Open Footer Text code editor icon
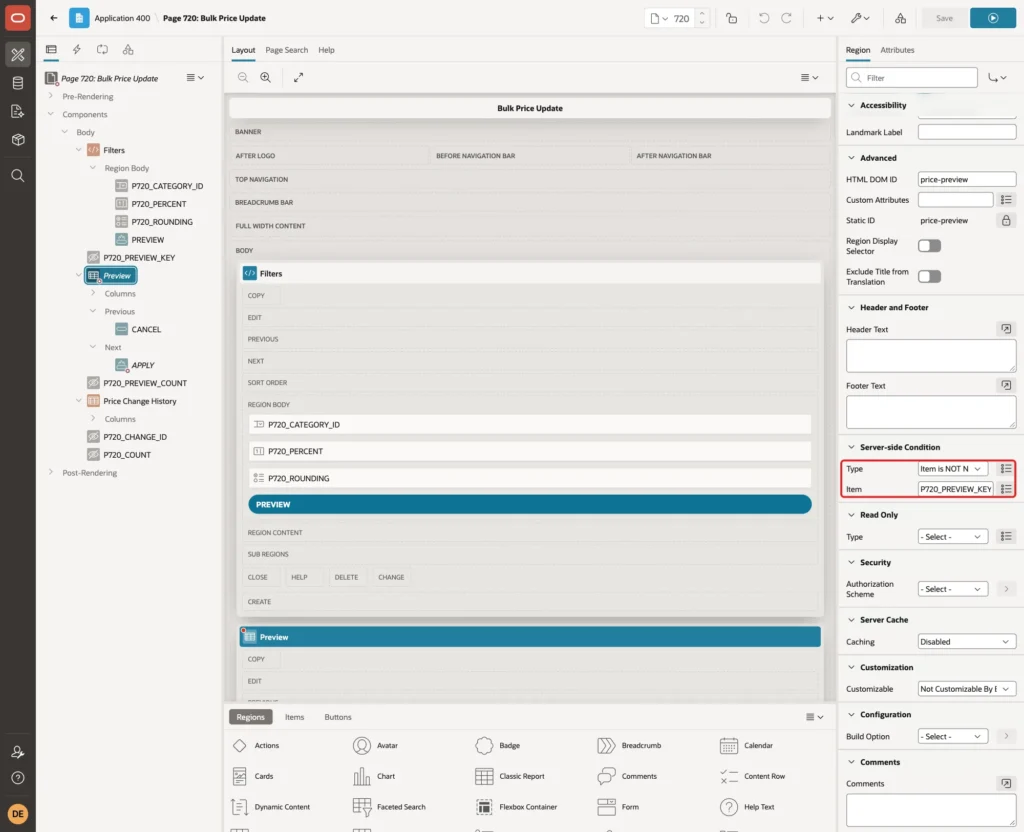This screenshot has width=1024, height=832. (1006, 386)
